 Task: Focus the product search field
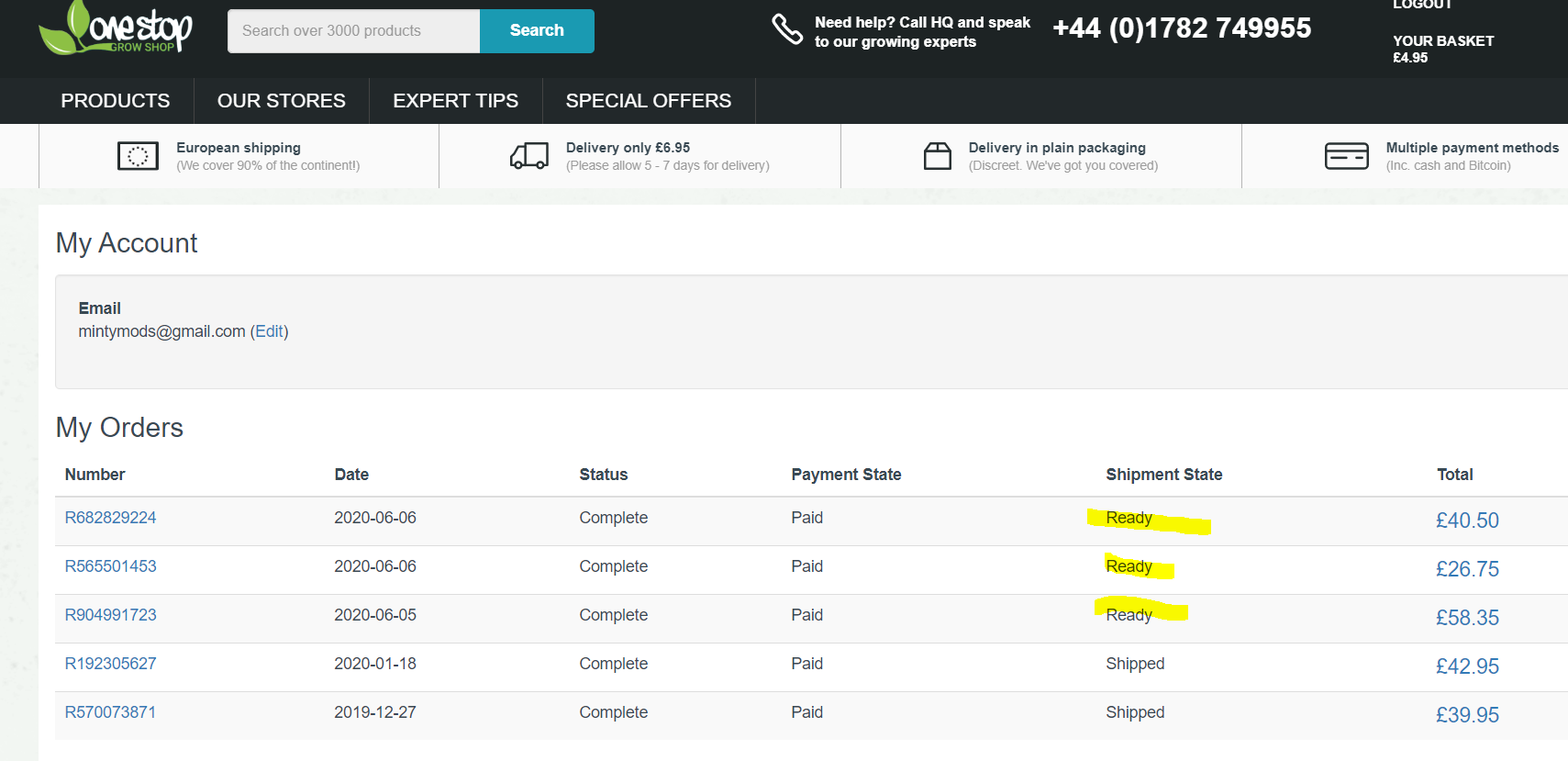(x=353, y=31)
